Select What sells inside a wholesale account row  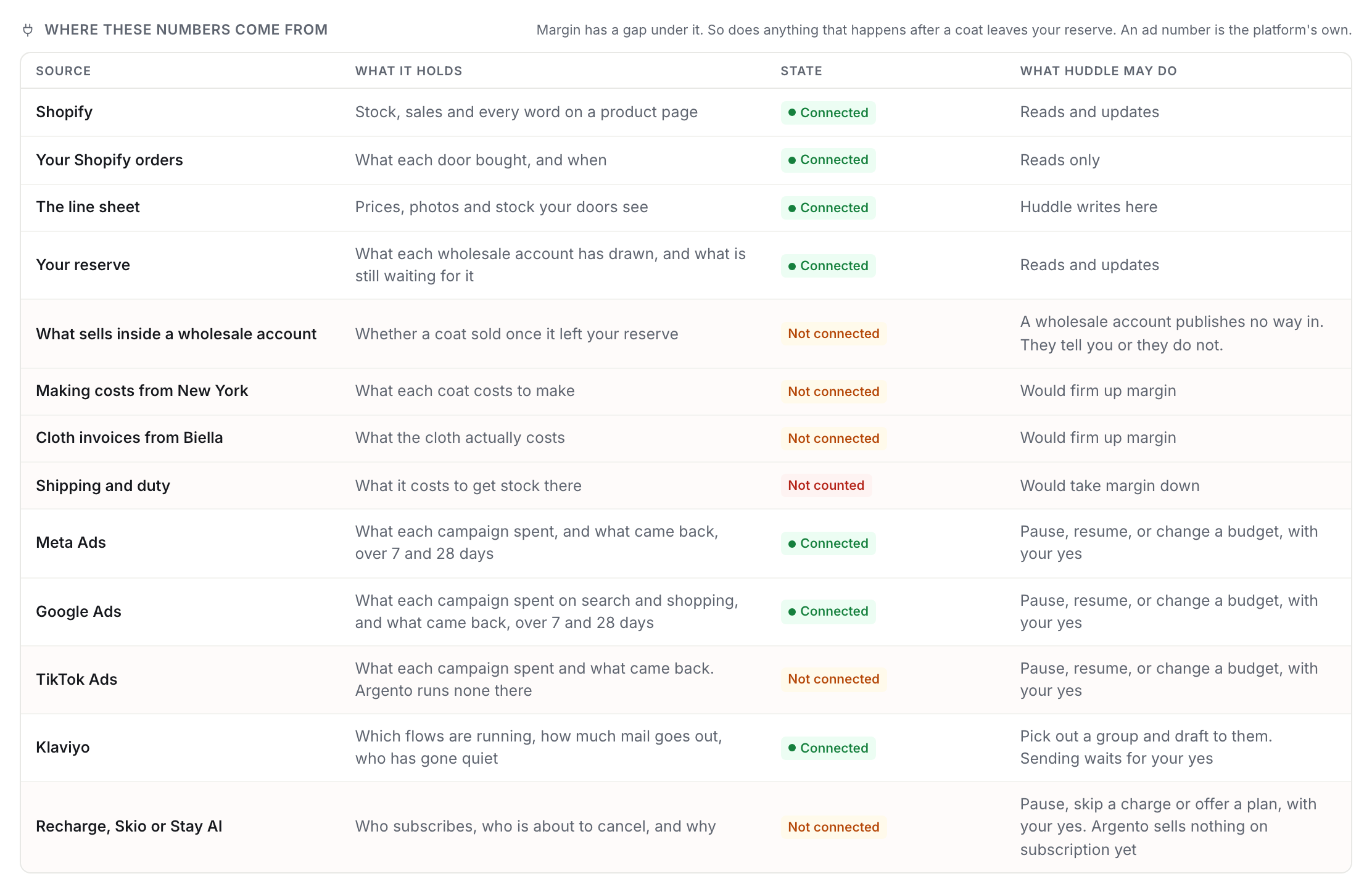686,334
